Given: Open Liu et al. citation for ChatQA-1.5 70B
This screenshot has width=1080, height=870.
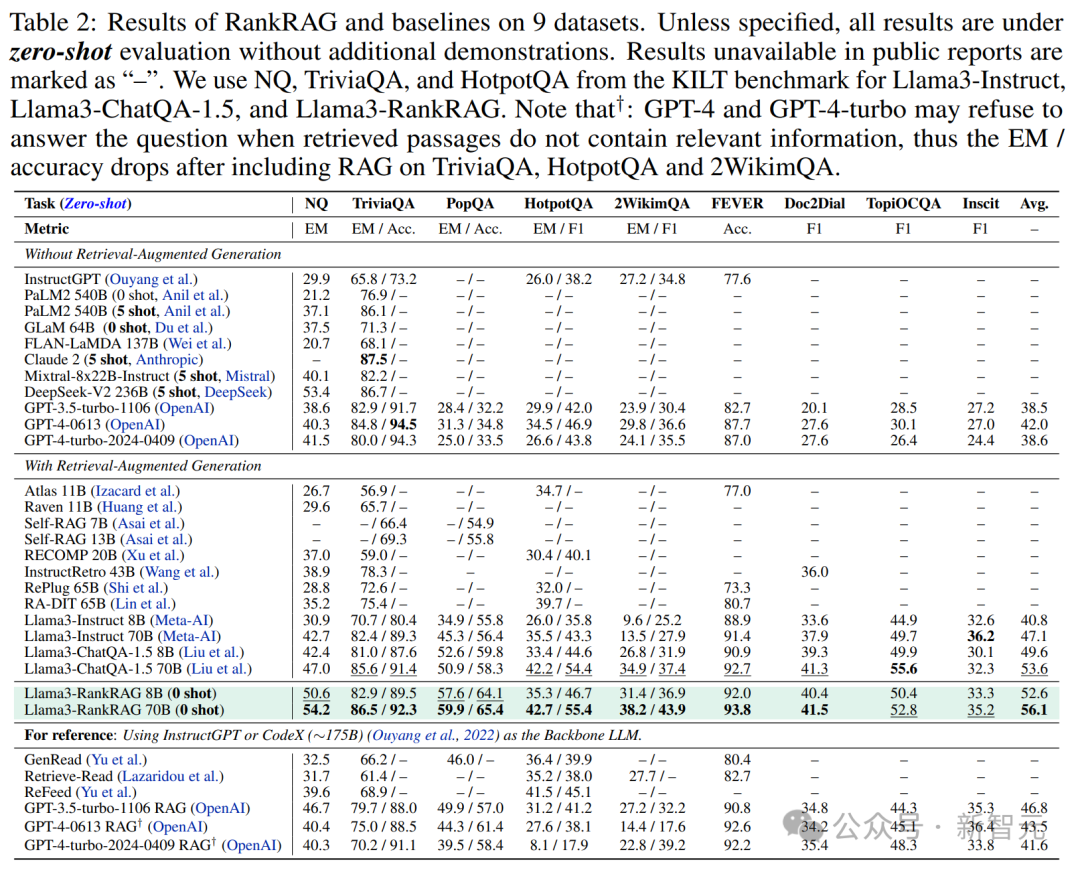Looking at the screenshot, I should click(x=220, y=669).
